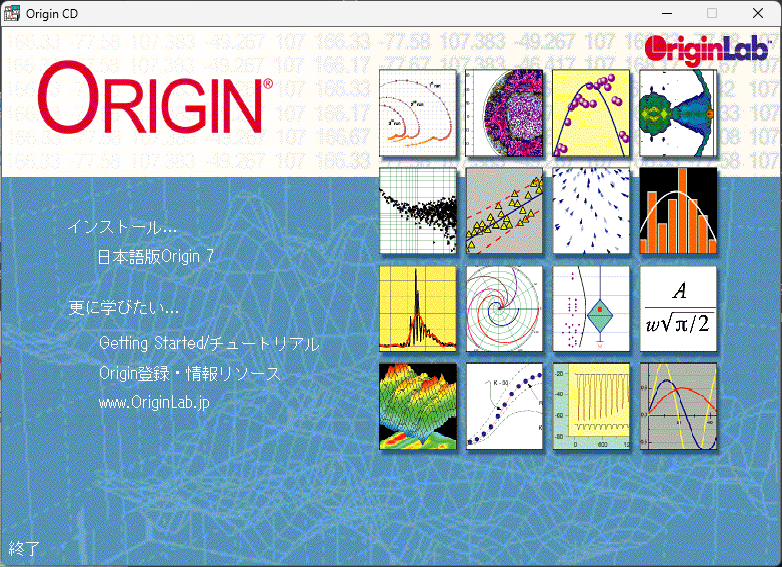This screenshot has height=567, width=782.
Task: Select the A over w√π/2 formula thumbnail
Action: [678, 309]
